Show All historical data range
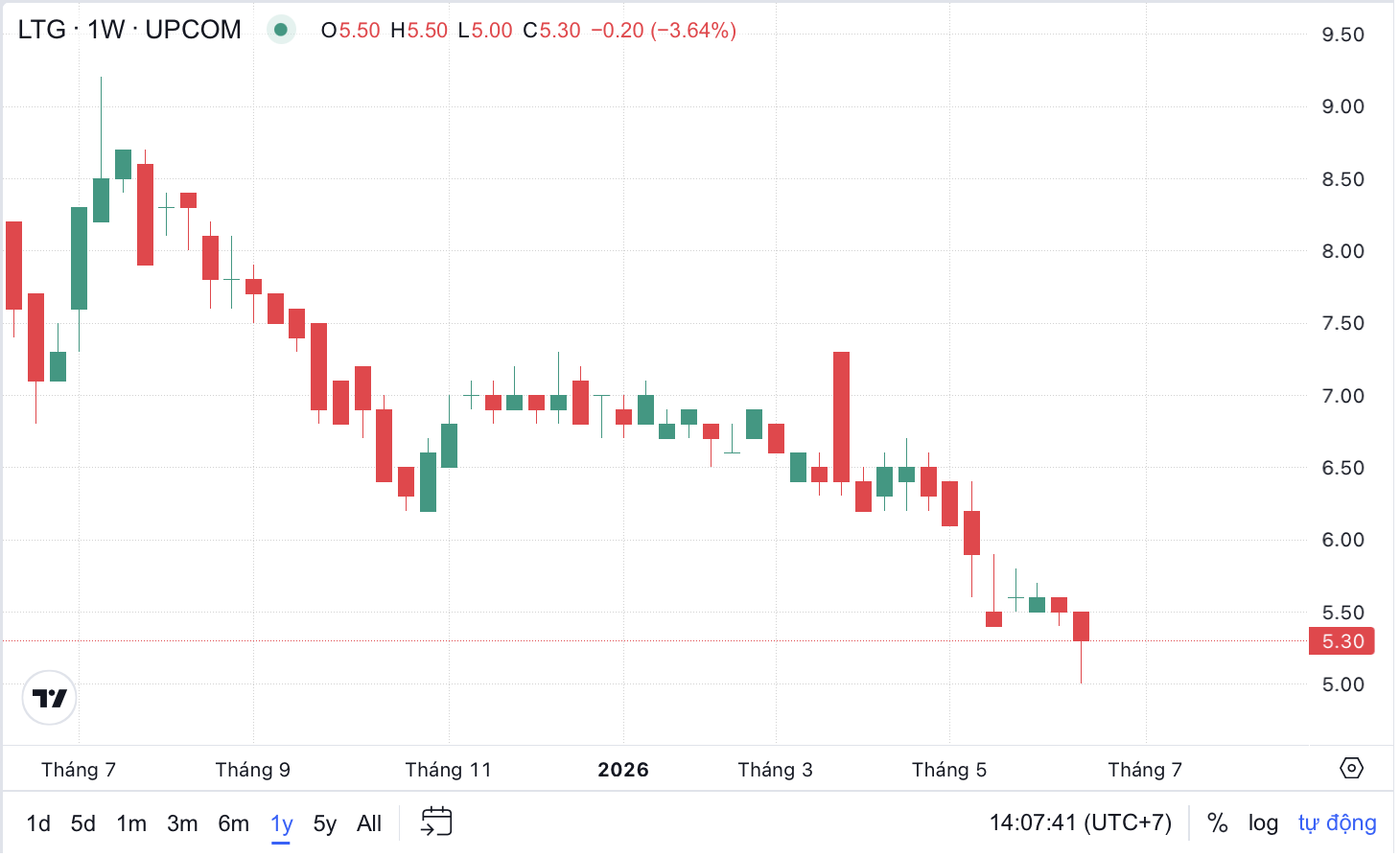Viewport: 1400px width, 857px height. [369, 823]
